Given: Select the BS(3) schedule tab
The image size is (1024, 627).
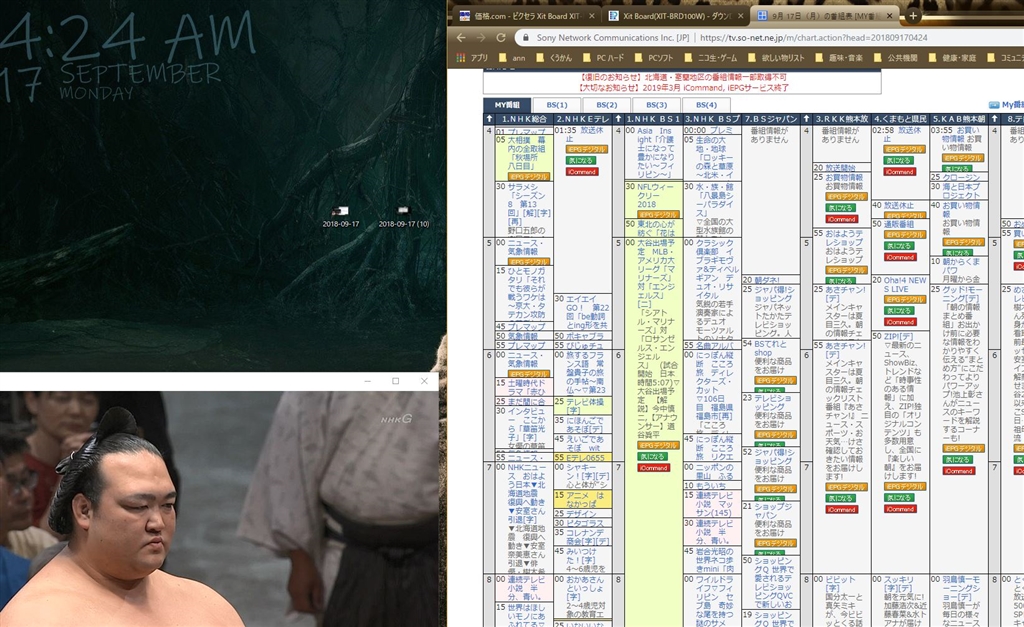Looking at the screenshot, I should pos(656,105).
